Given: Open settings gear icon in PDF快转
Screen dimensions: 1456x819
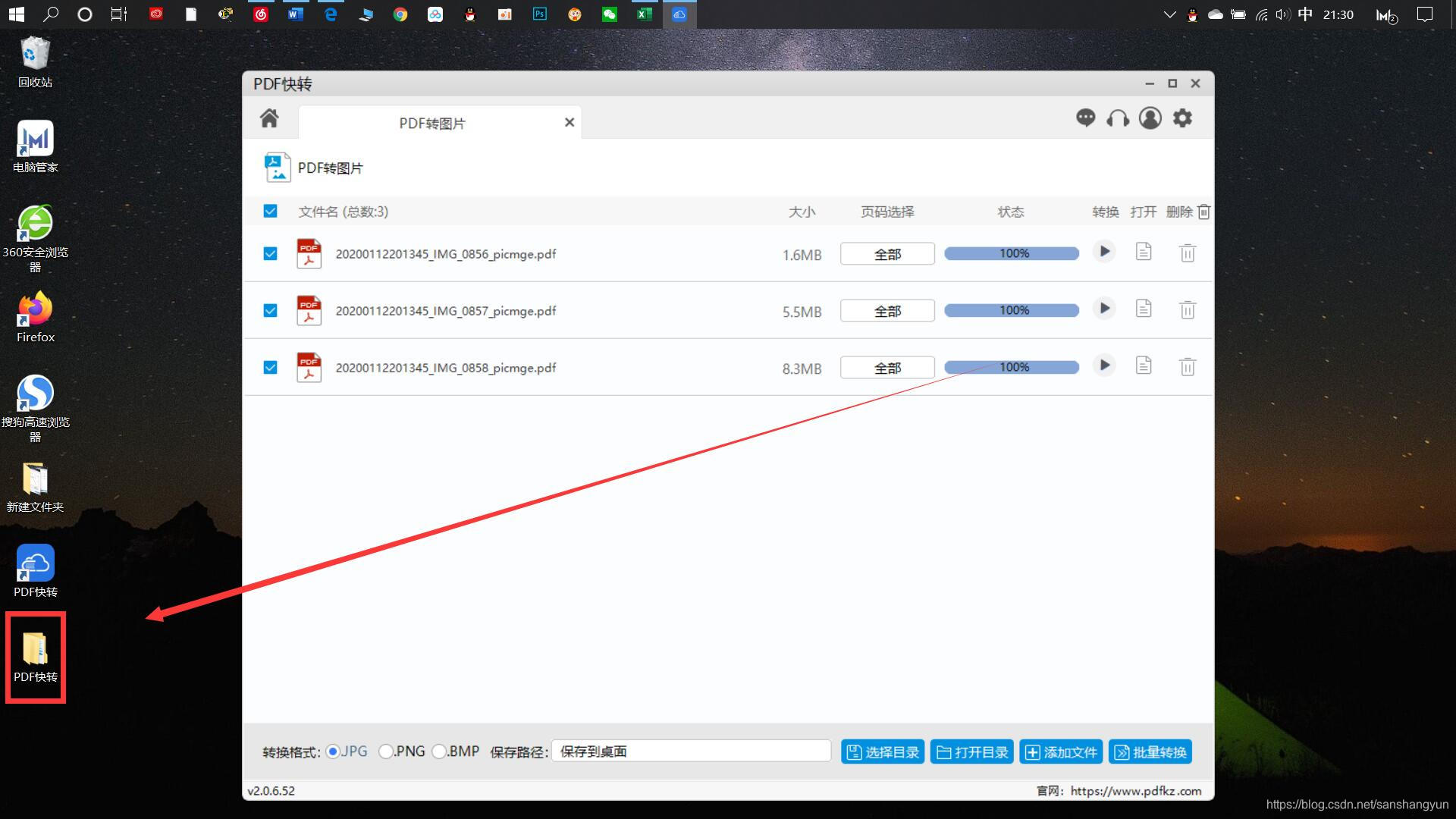Looking at the screenshot, I should [1182, 118].
